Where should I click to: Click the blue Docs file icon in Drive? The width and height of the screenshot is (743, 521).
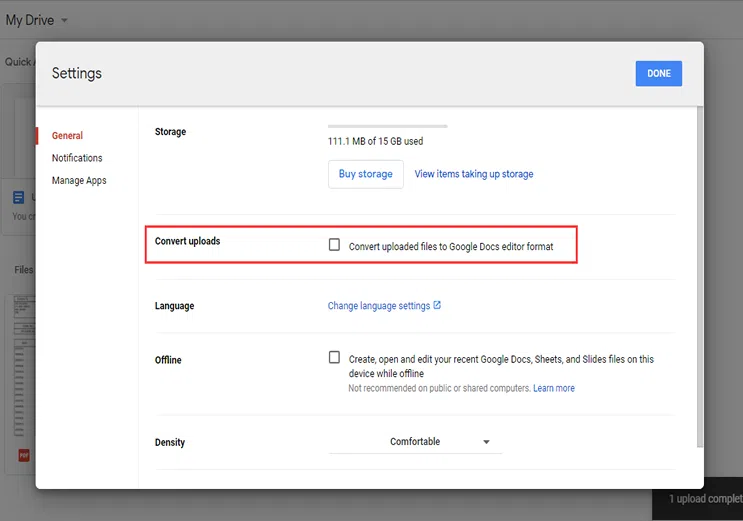[18, 197]
